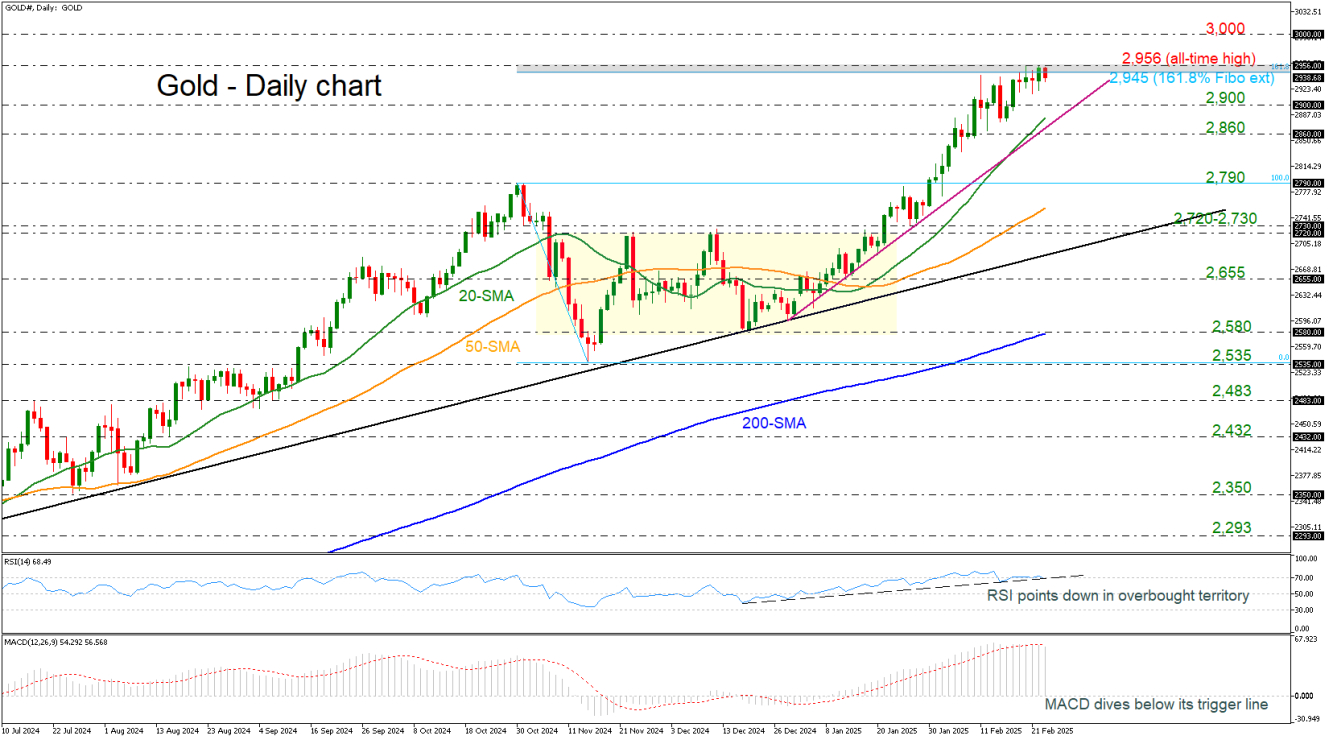Click the '2,956 (all-time high)' label
Viewport: 1332px width, 740px height.
coord(1188,59)
